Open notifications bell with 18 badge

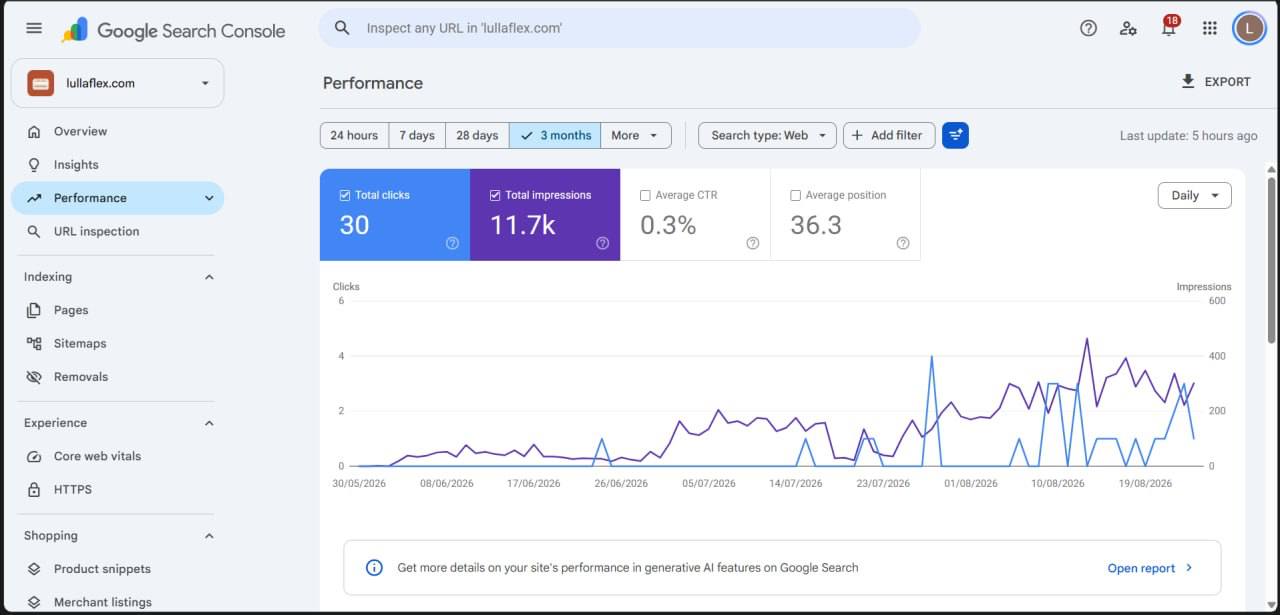[1169, 27]
